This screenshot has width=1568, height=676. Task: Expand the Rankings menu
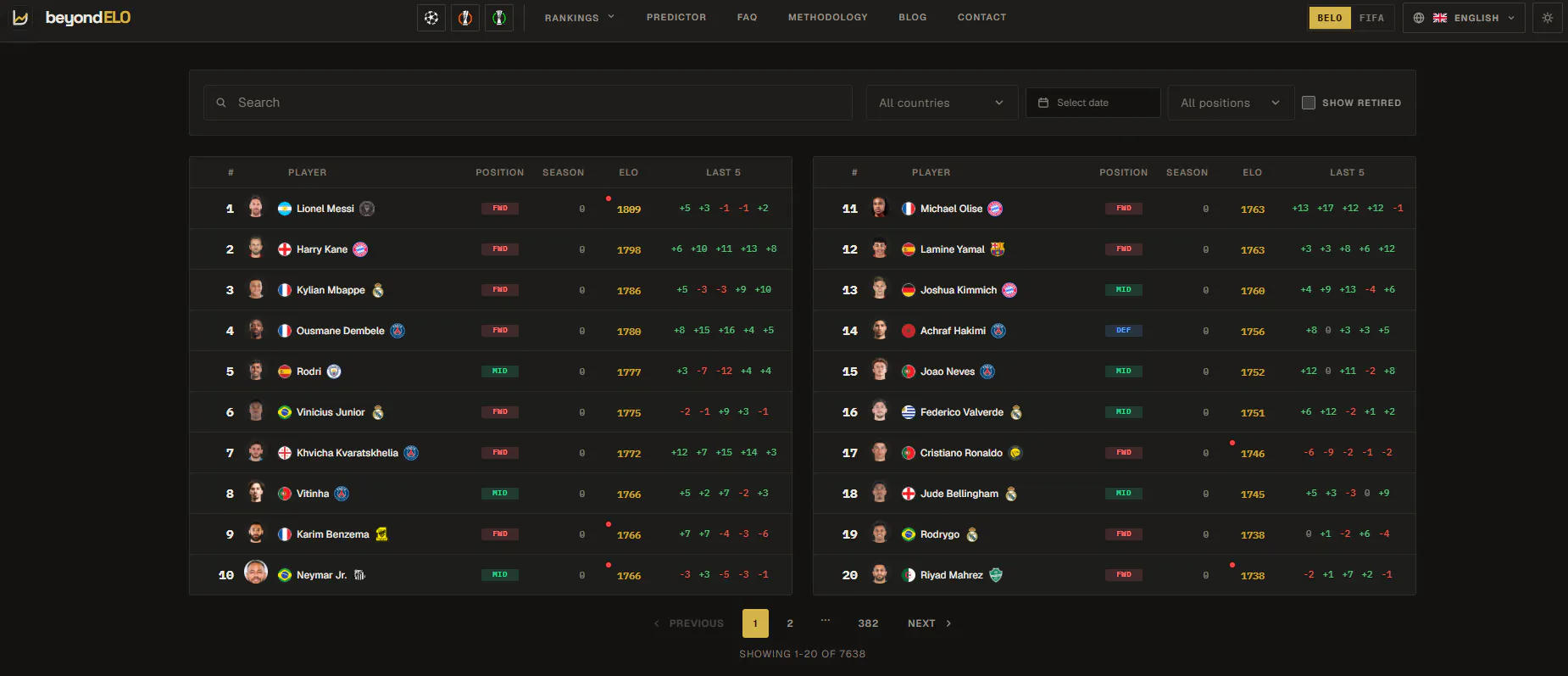[580, 18]
